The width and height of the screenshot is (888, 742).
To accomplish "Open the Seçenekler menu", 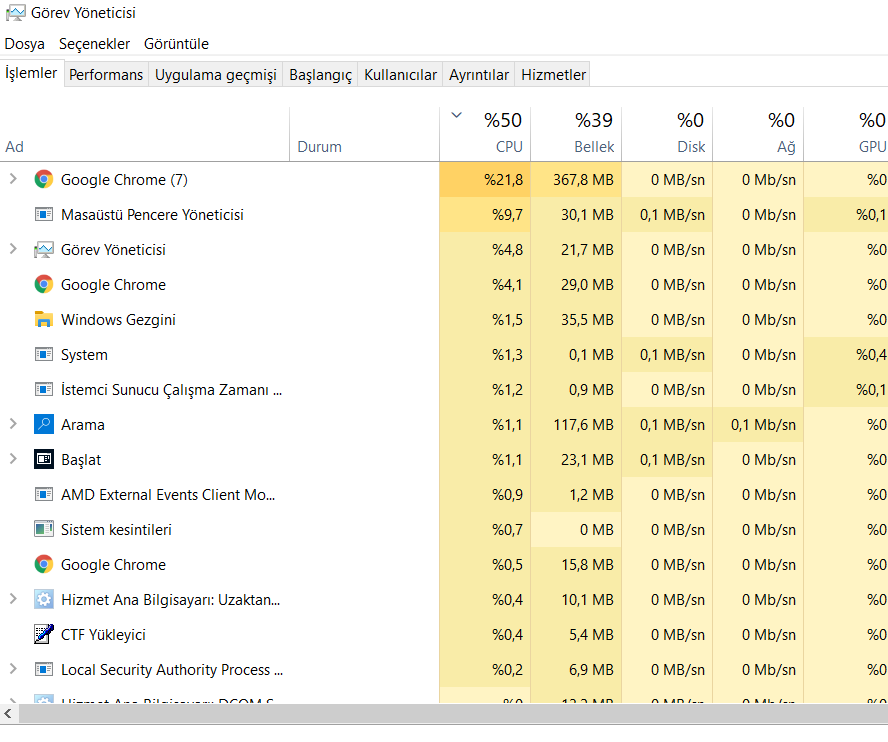I will click(95, 44).
